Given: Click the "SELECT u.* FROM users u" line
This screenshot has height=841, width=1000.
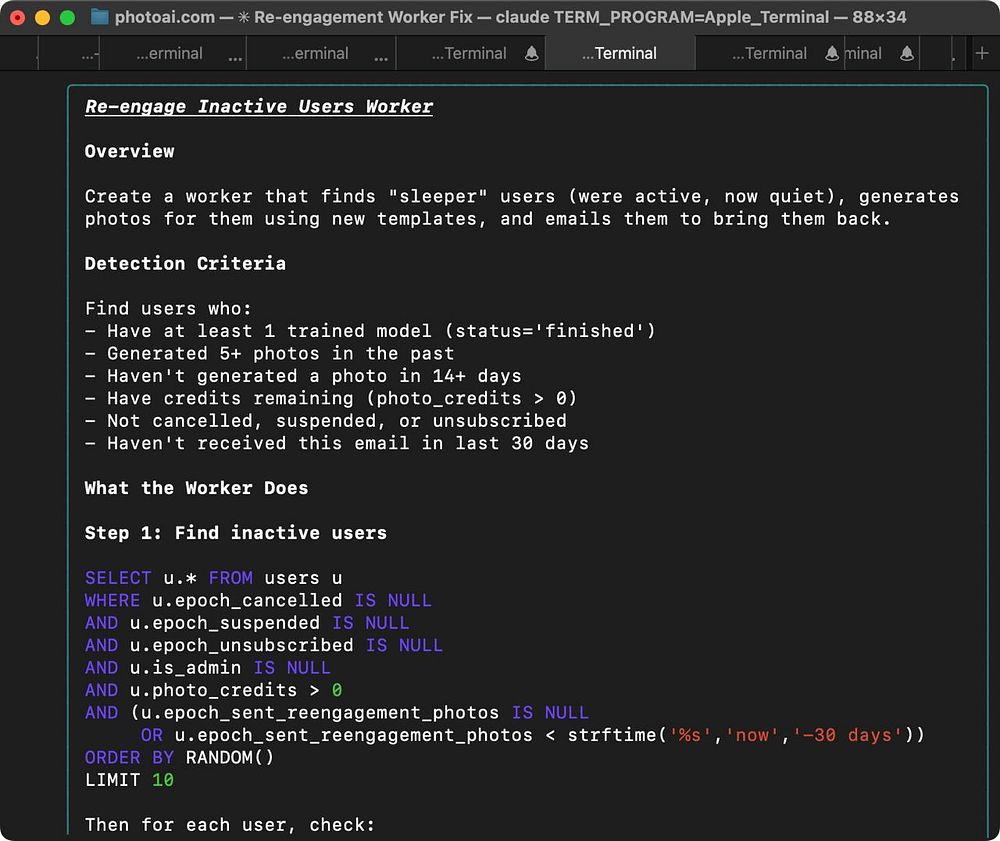Looking at the screenshot, I should click(x=213, y=578).
